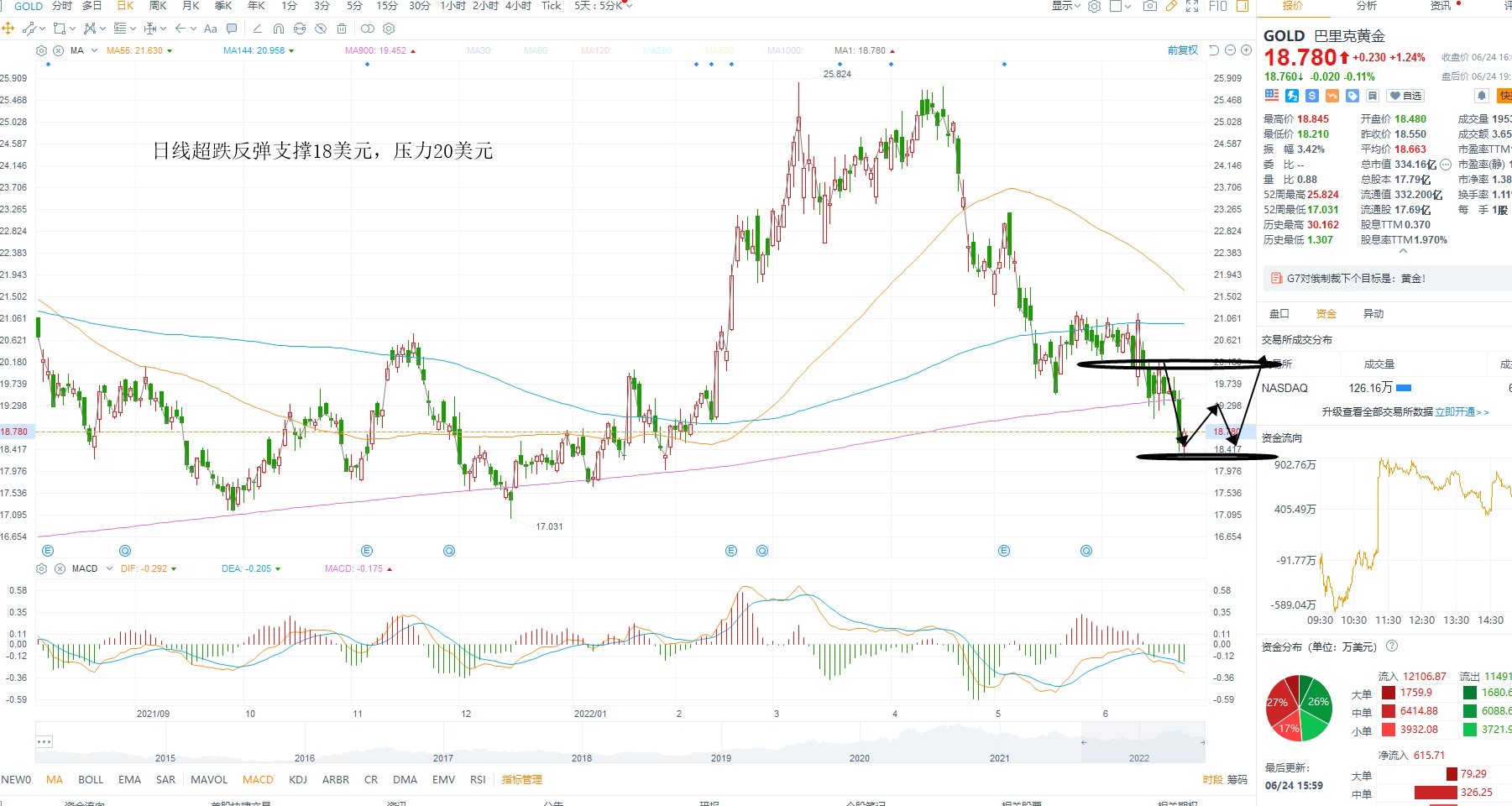The height and width of the screenshot is (806, 1512).
Task: Zoom out the chart with minus
Action: [x=1230, y=50]
